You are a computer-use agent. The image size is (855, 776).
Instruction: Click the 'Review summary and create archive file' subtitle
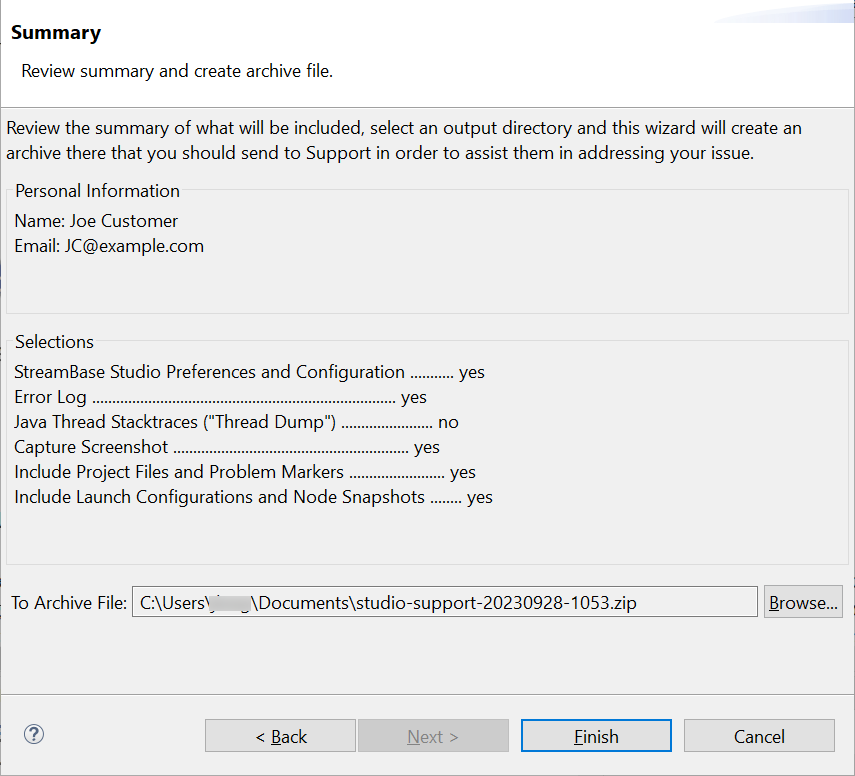[177, 72]
